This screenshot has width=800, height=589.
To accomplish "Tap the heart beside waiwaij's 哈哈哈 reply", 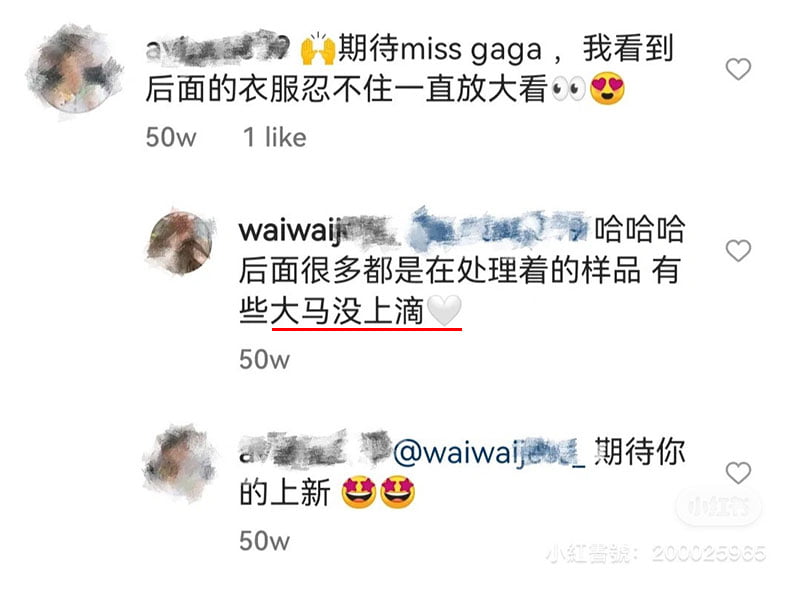I will pos(738,251).
